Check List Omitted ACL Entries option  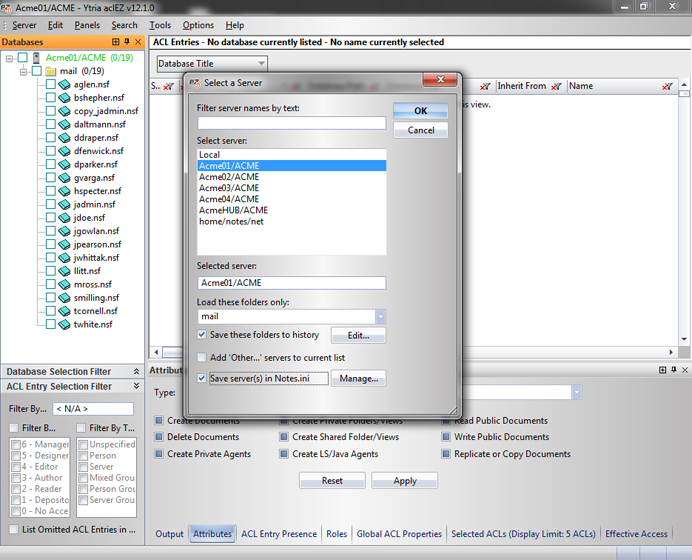click(x=14, y=529)
